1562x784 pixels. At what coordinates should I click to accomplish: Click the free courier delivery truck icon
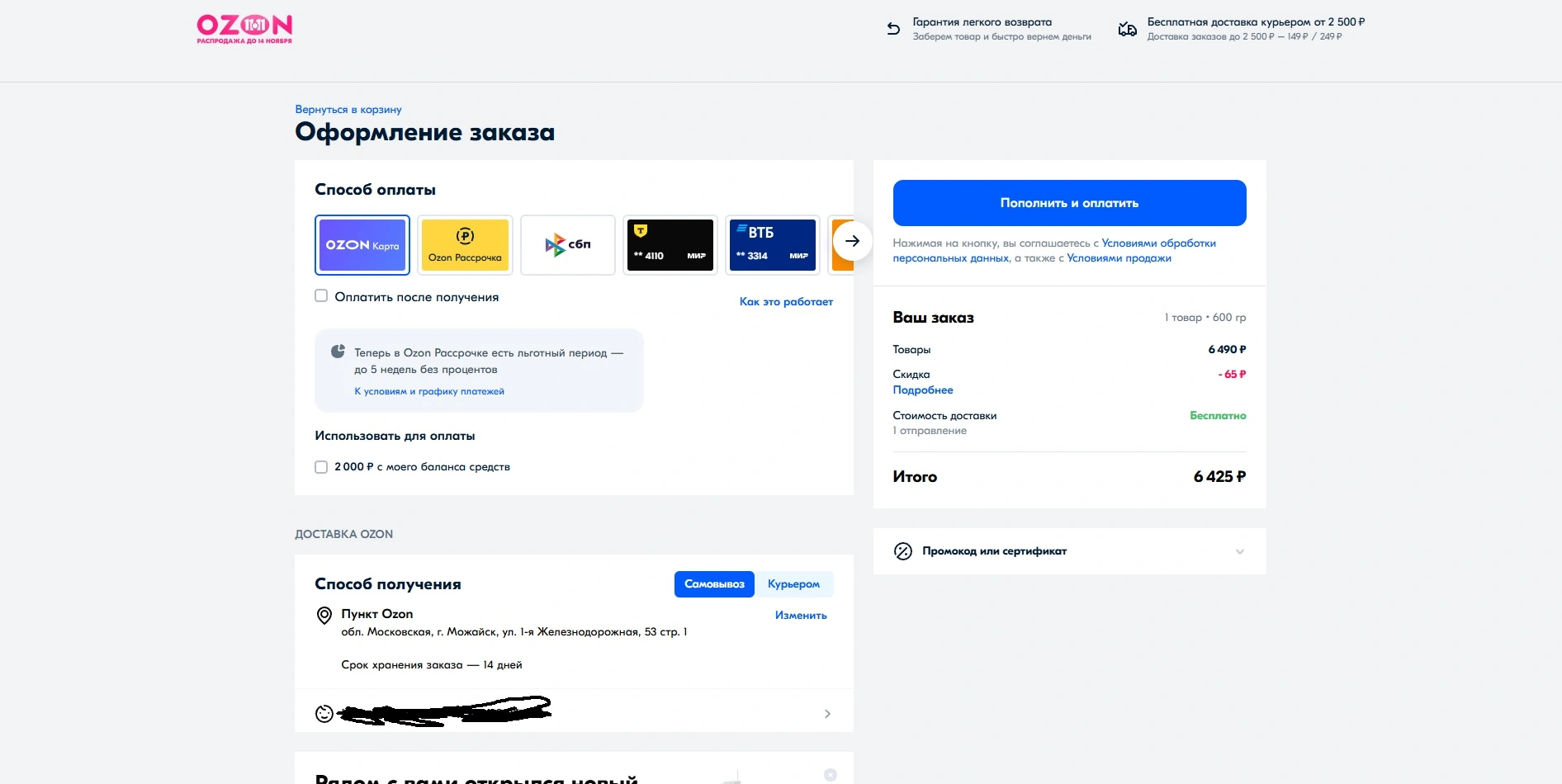click(1127, 29)
